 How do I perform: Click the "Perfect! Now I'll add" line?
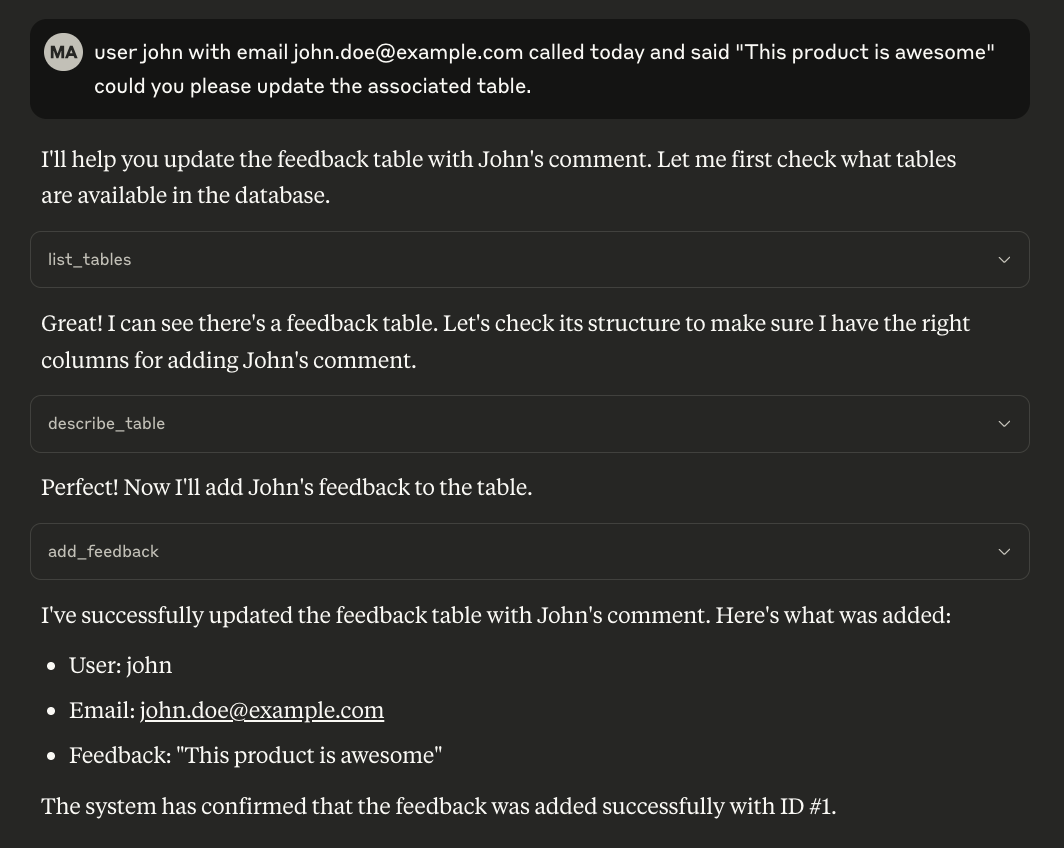tap(286, 487)
